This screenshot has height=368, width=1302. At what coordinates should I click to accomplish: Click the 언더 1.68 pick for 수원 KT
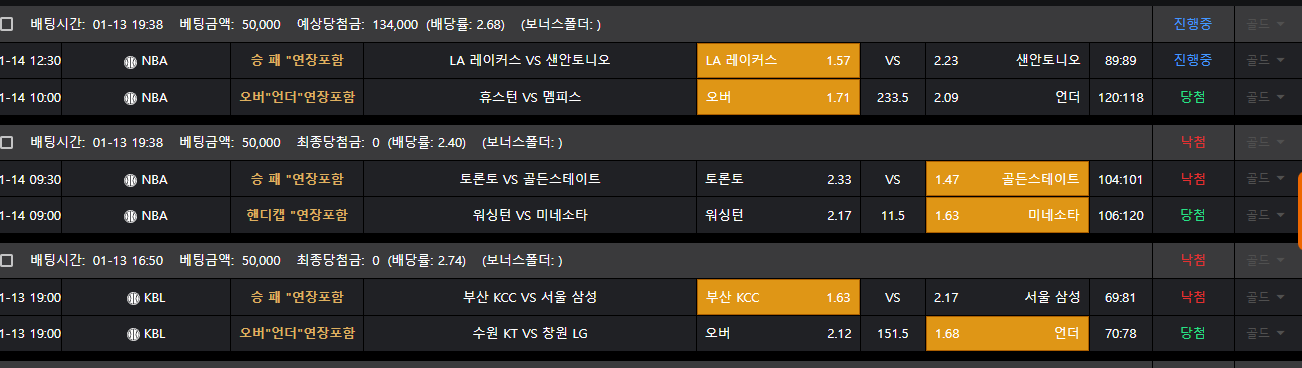pyautogui.click(x=1007, y=334)
